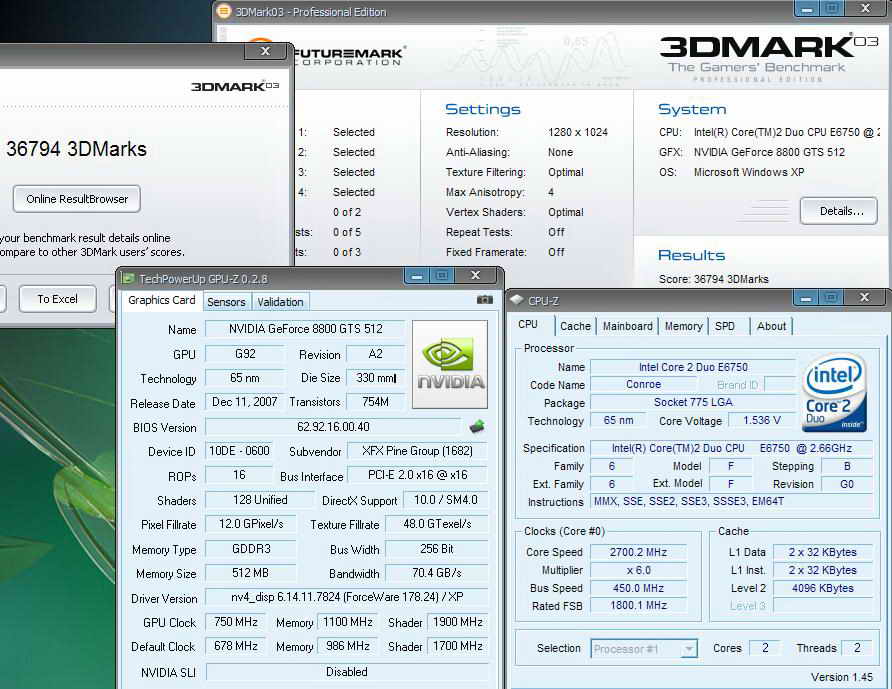Click the GPU-Z Name field showing GeForce 8800 GTS 512
Viewport: 892px width, 689px height.
coord(305,329)
